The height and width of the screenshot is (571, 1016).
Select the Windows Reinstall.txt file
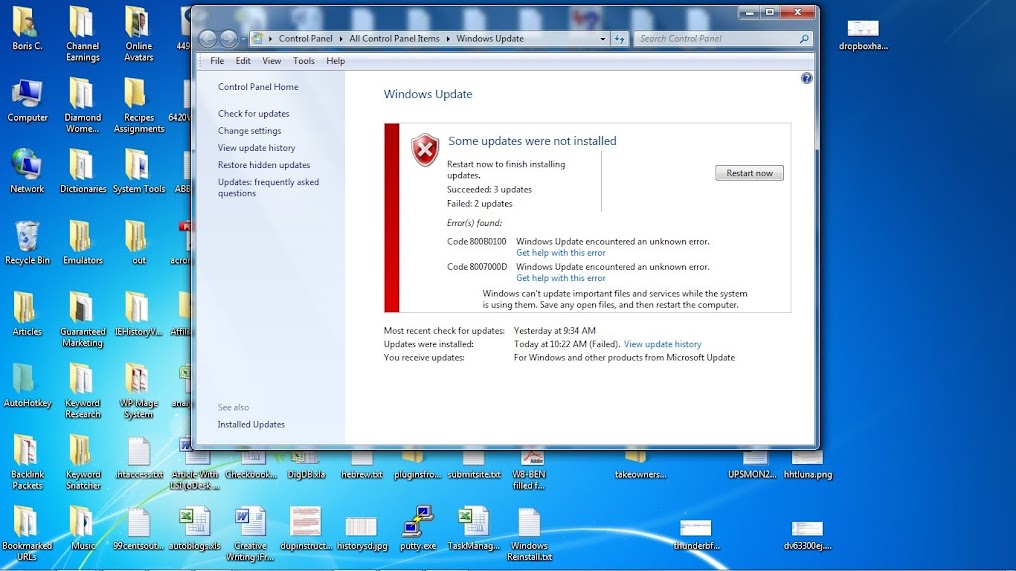pos(529,533)
